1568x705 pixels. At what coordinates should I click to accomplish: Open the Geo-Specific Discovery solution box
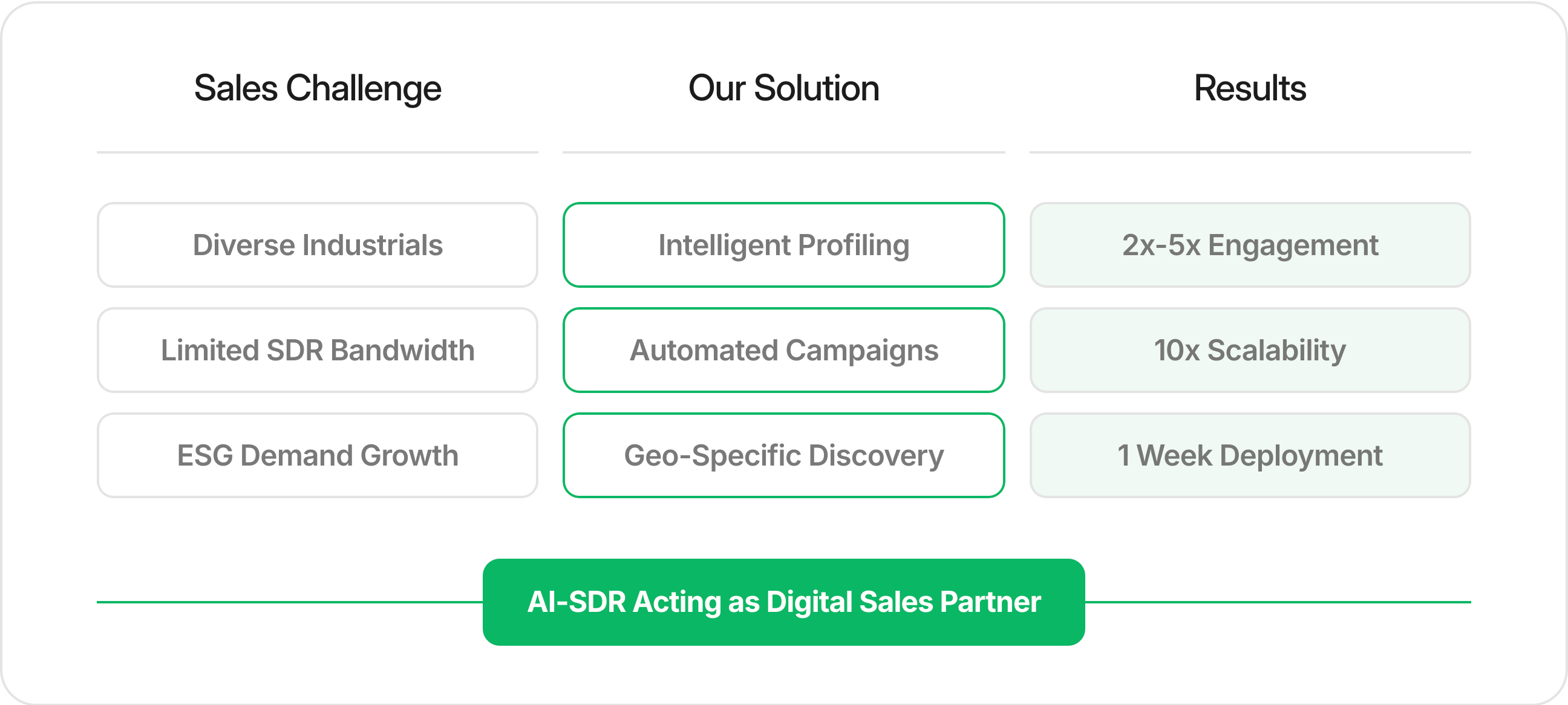(783, 456)
